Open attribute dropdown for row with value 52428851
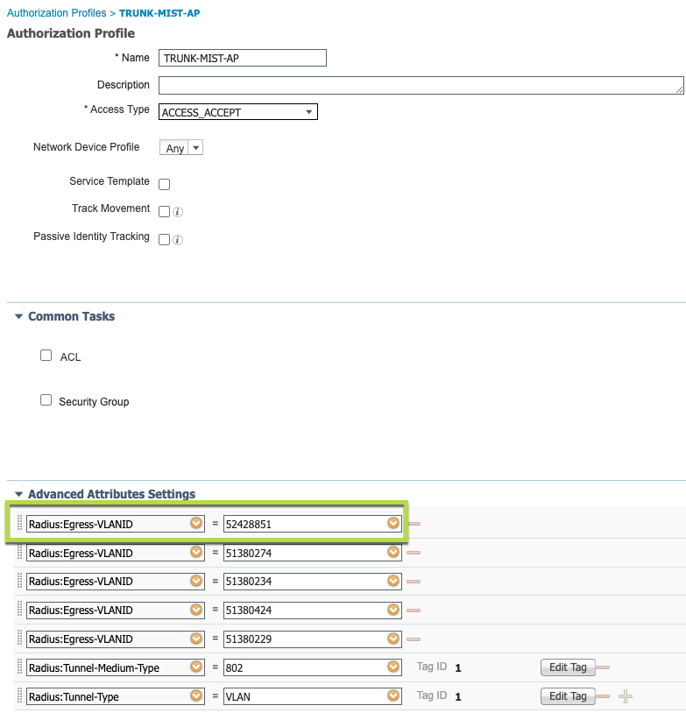686x720 pixels. point(197,523)
